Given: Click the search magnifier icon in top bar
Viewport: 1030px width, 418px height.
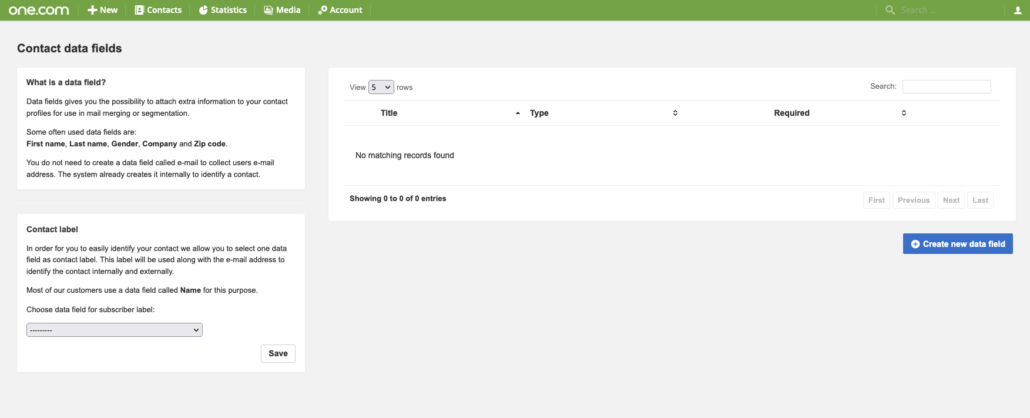Looking at the screenshot, I should click(890, 10).
